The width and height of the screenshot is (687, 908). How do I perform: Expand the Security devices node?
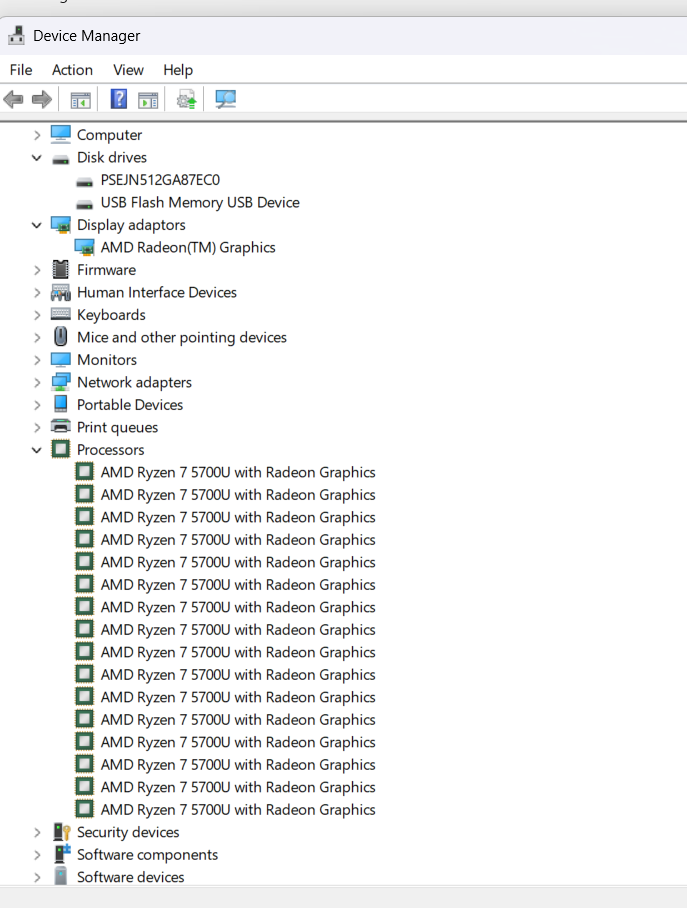(x=37, y=833)
